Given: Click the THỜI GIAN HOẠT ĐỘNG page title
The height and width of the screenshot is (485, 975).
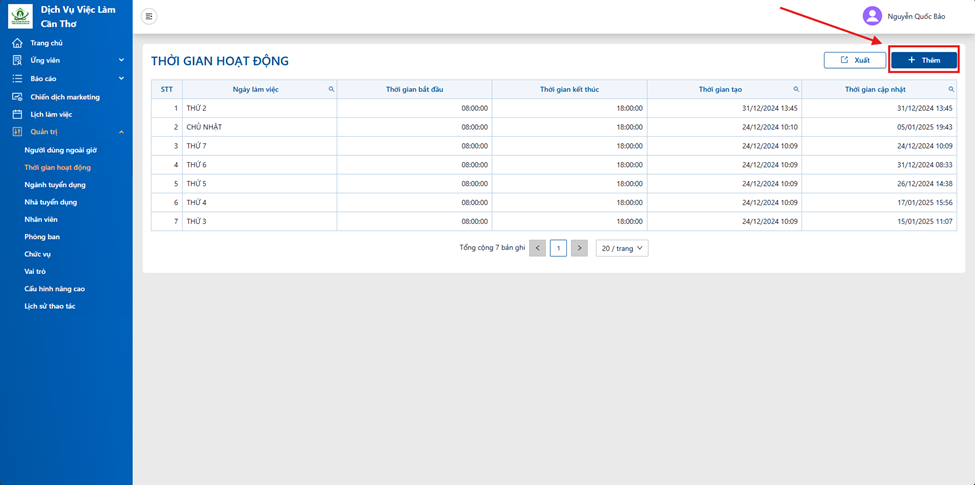Looking at the screenshot, I should tap(220, 61).
